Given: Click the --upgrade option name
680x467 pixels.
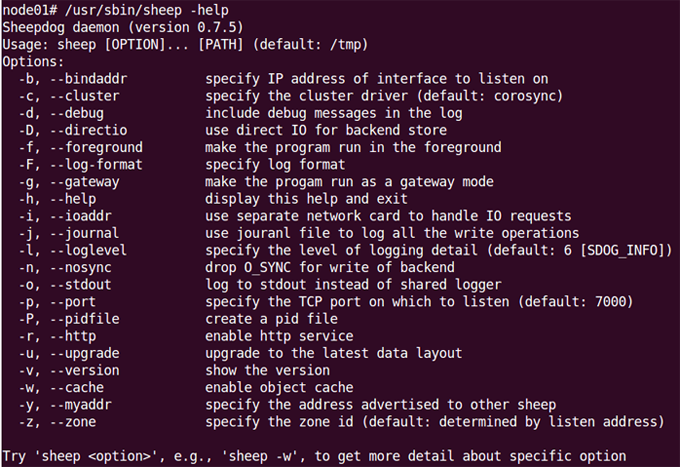Looking at the screenshot, I should coord(85,353).
